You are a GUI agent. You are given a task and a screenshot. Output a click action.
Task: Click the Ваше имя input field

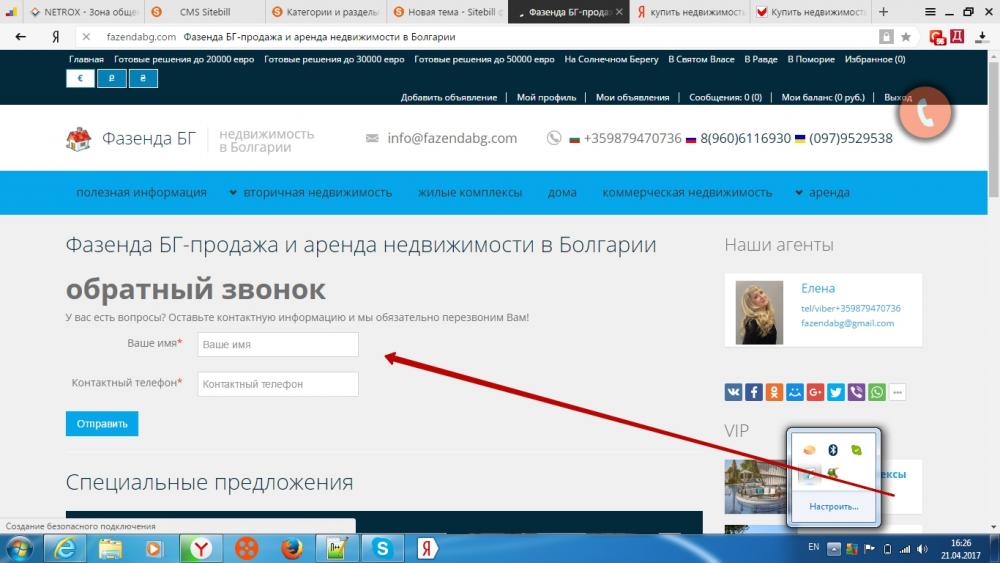pos(278,344)
